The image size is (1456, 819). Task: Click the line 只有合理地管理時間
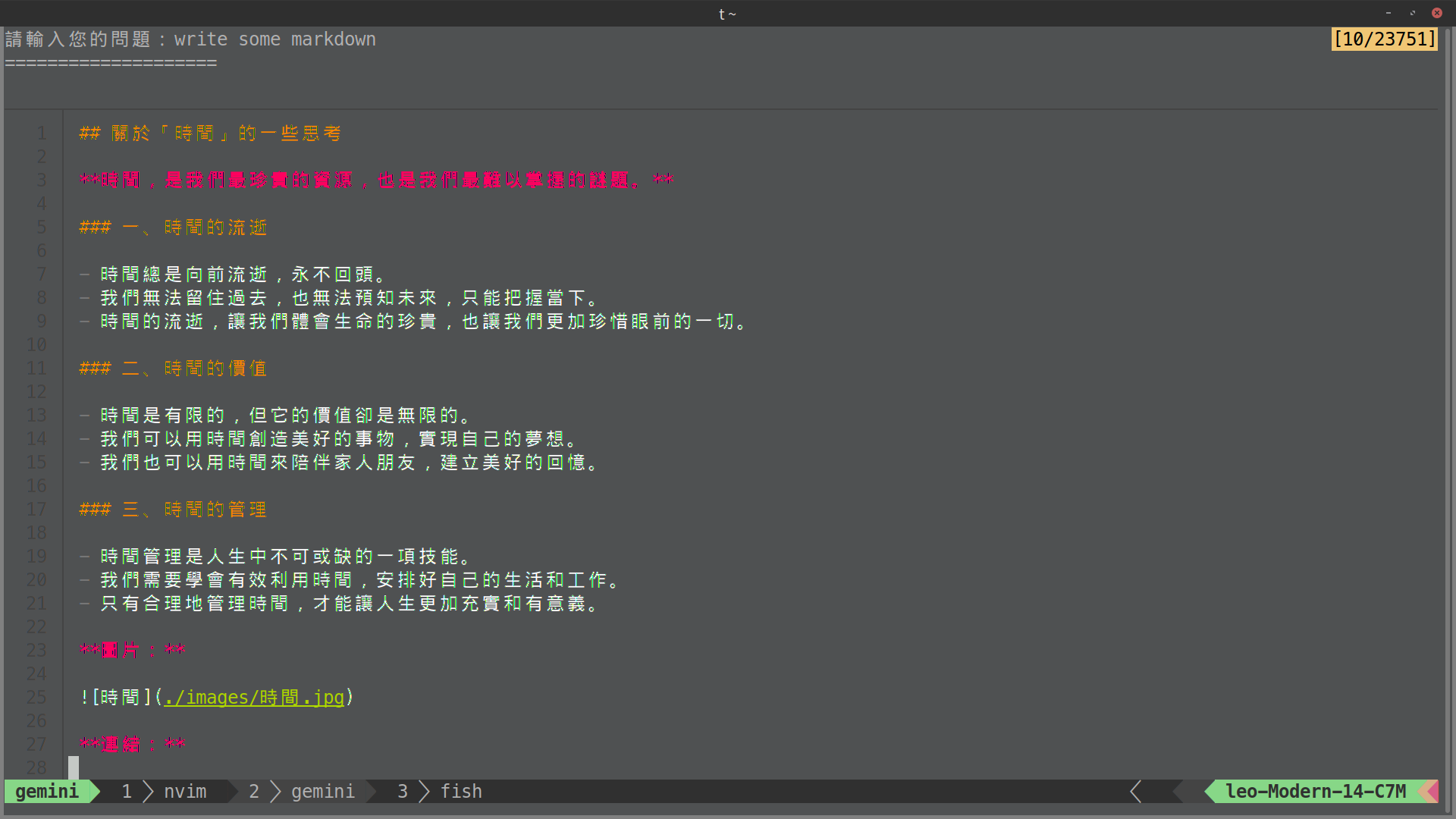coord(350,604)
